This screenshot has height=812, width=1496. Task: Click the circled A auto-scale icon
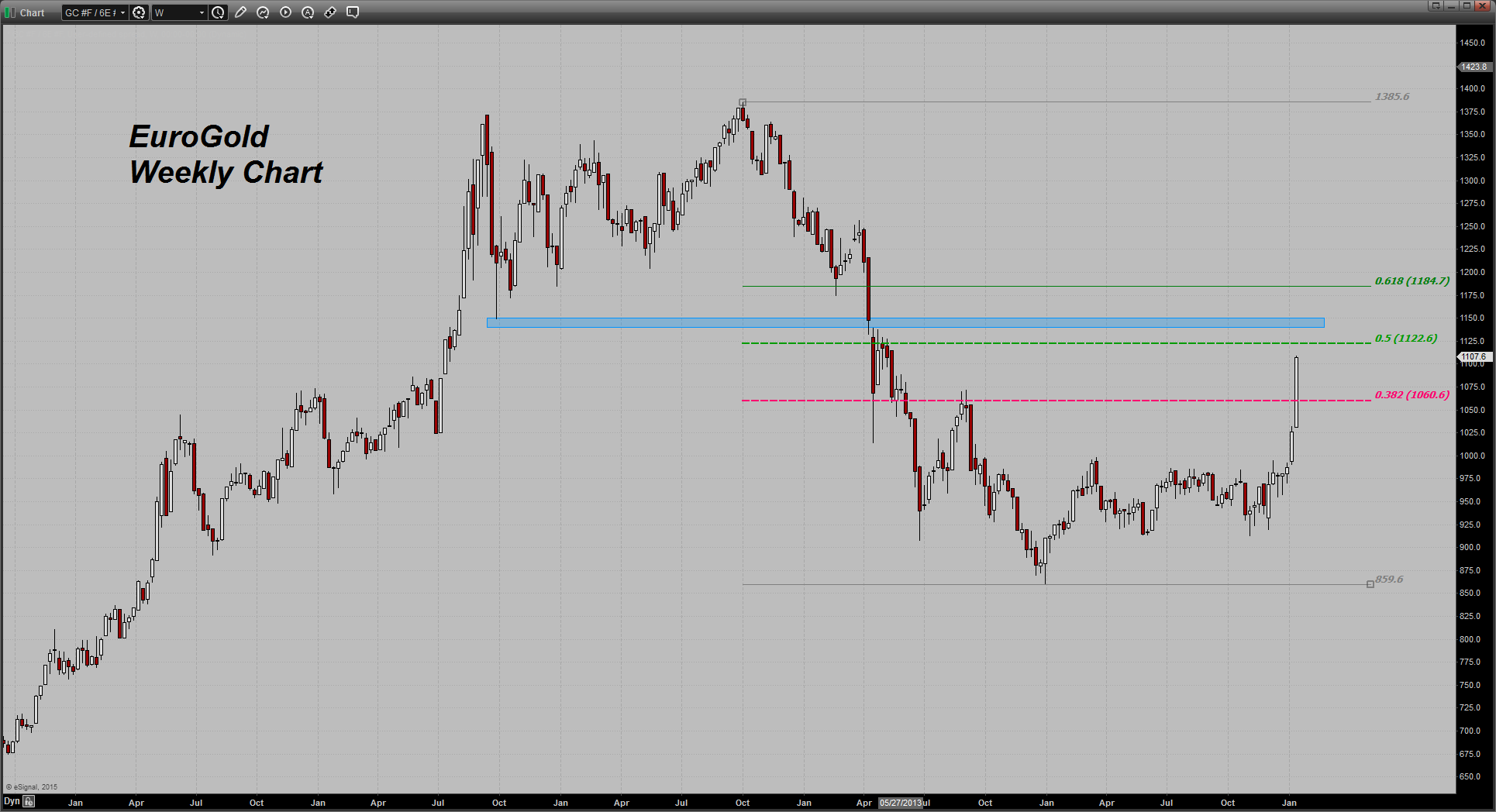tap(308, 12)
